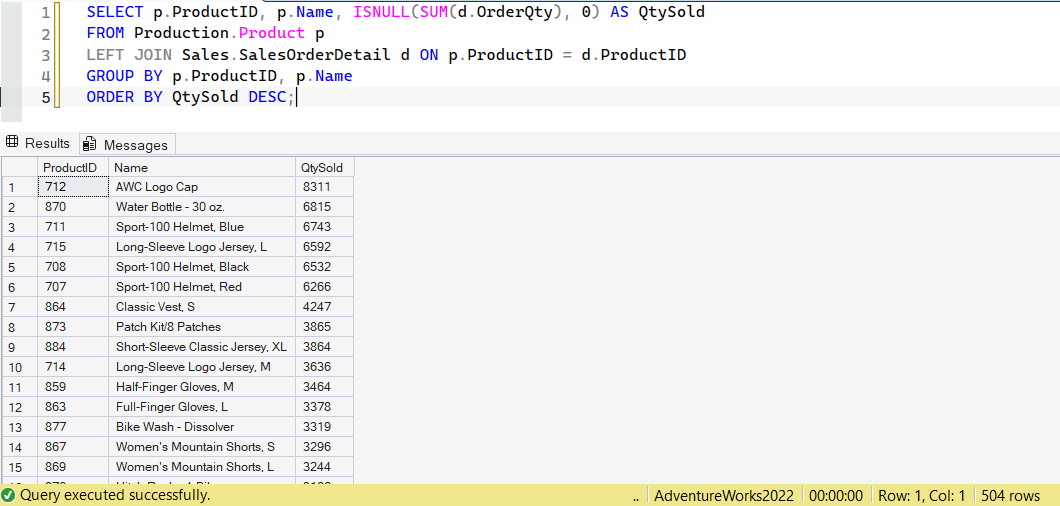This screenshot has width=1060, height=506.
Task: Click the DESC keyword in line 5
Action: tap(267, 97)
